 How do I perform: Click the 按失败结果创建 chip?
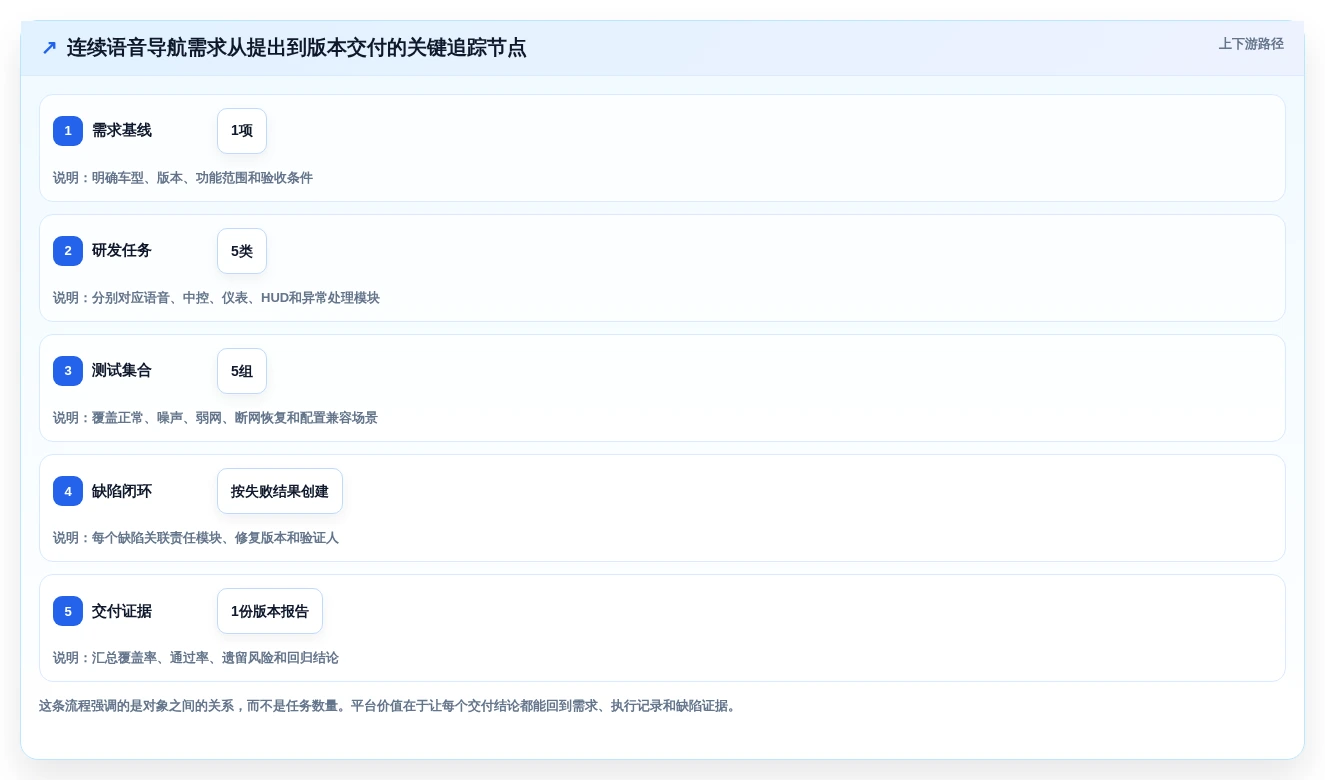click(280, 491)
